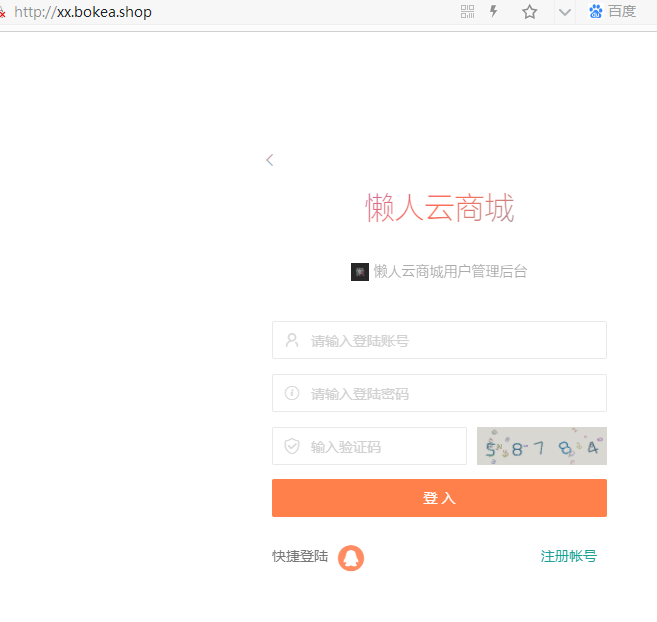Click the QR code icon in address bar
This screenshot has height=622, width=657.
click(x=467, y=12)
